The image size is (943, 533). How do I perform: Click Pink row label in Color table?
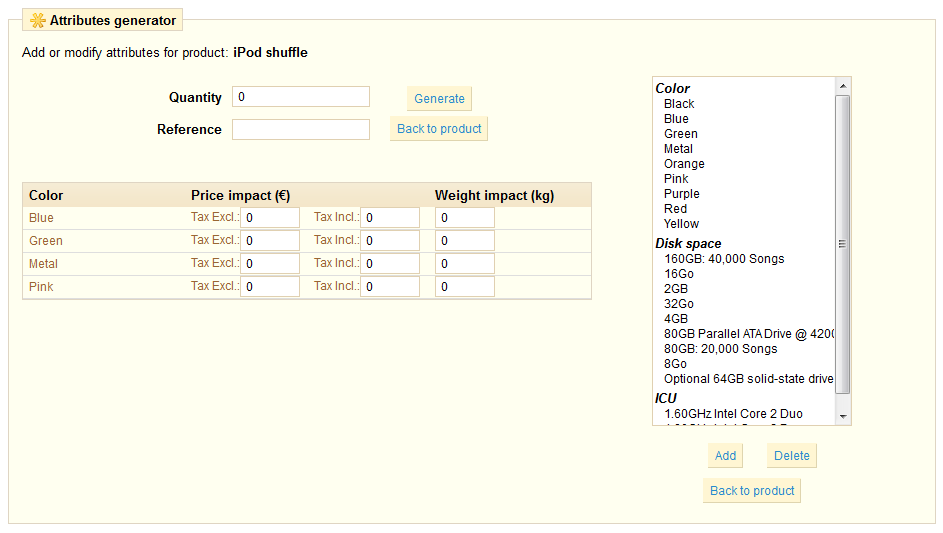click(x=41, y=286)
